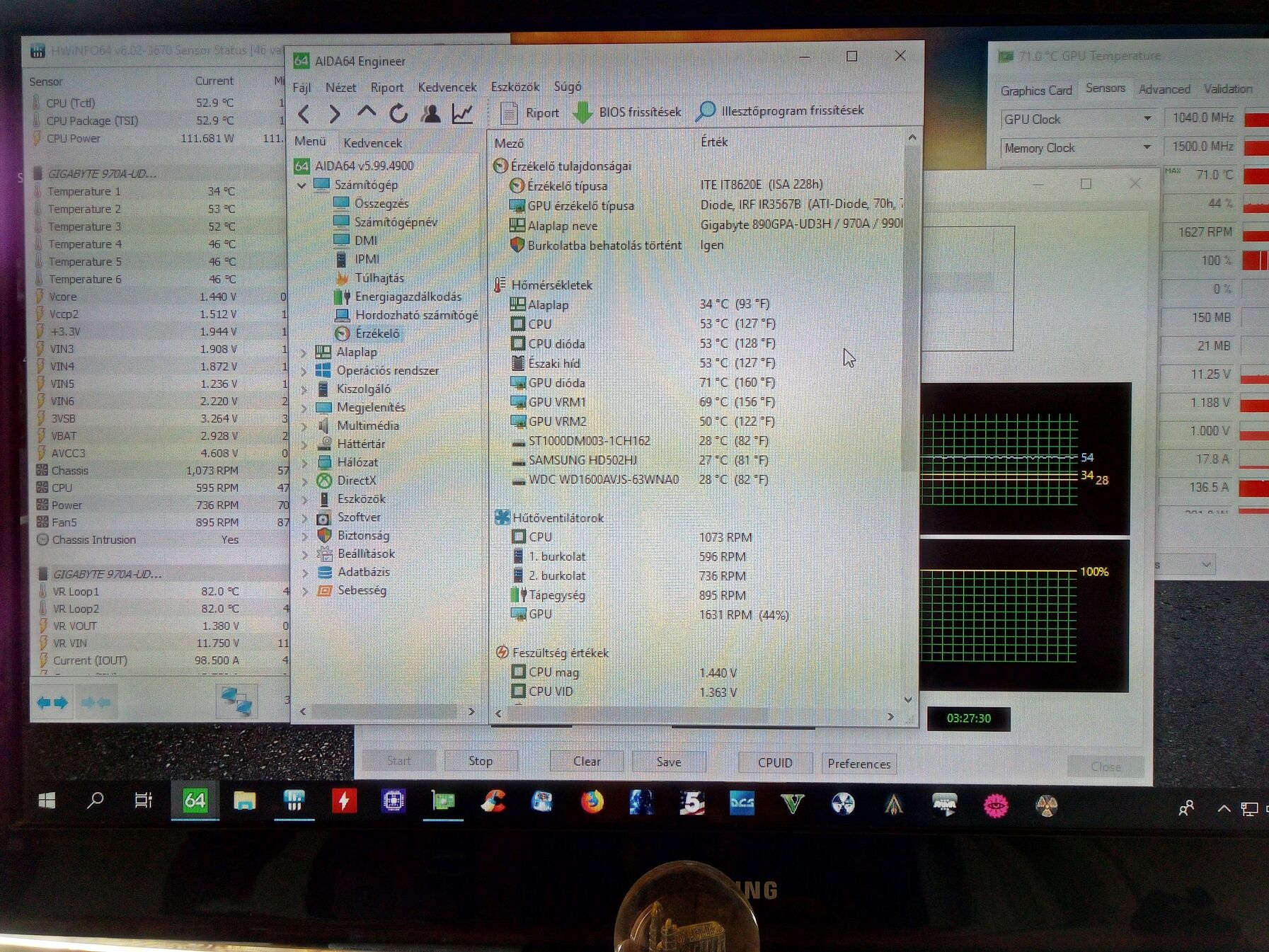Open the graph chart icon in AIDA64 toolbar
This screenshot has width=1269, height=952.
[462, 113]
